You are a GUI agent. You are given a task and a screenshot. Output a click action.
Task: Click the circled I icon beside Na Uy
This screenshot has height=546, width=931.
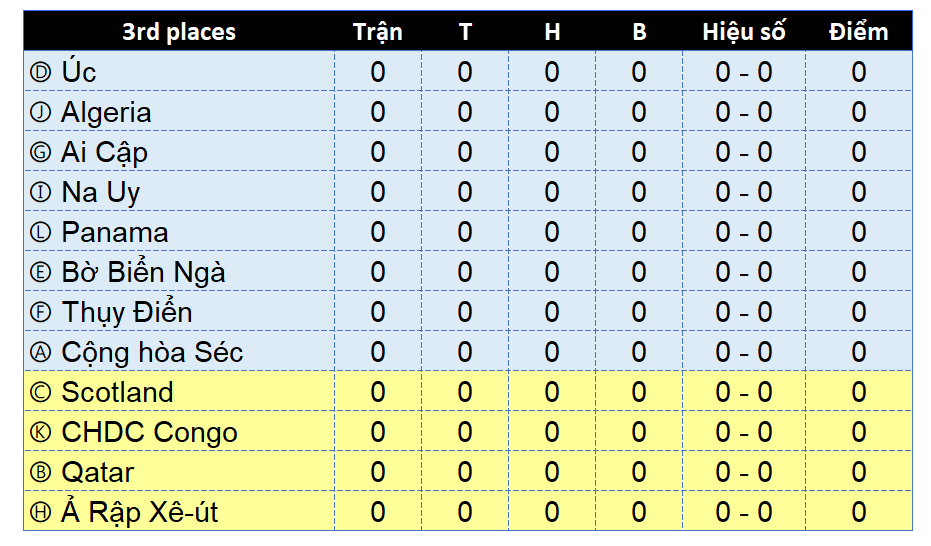tap(40, 192)
